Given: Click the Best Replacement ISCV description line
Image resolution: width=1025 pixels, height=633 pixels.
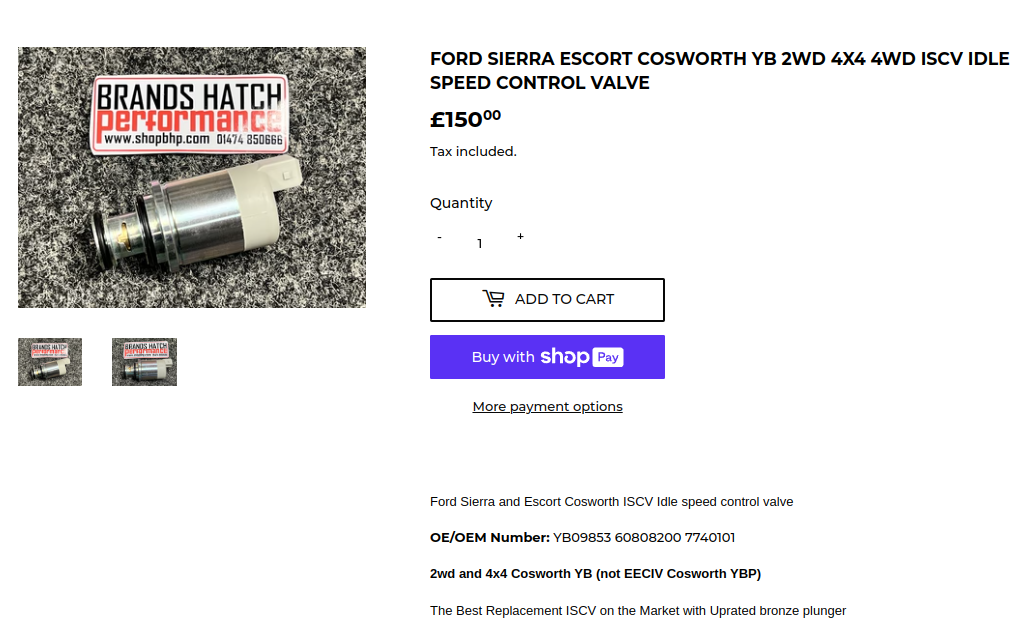Looking at the screenshot, I should pyautogui.click(x=637, y=610).
